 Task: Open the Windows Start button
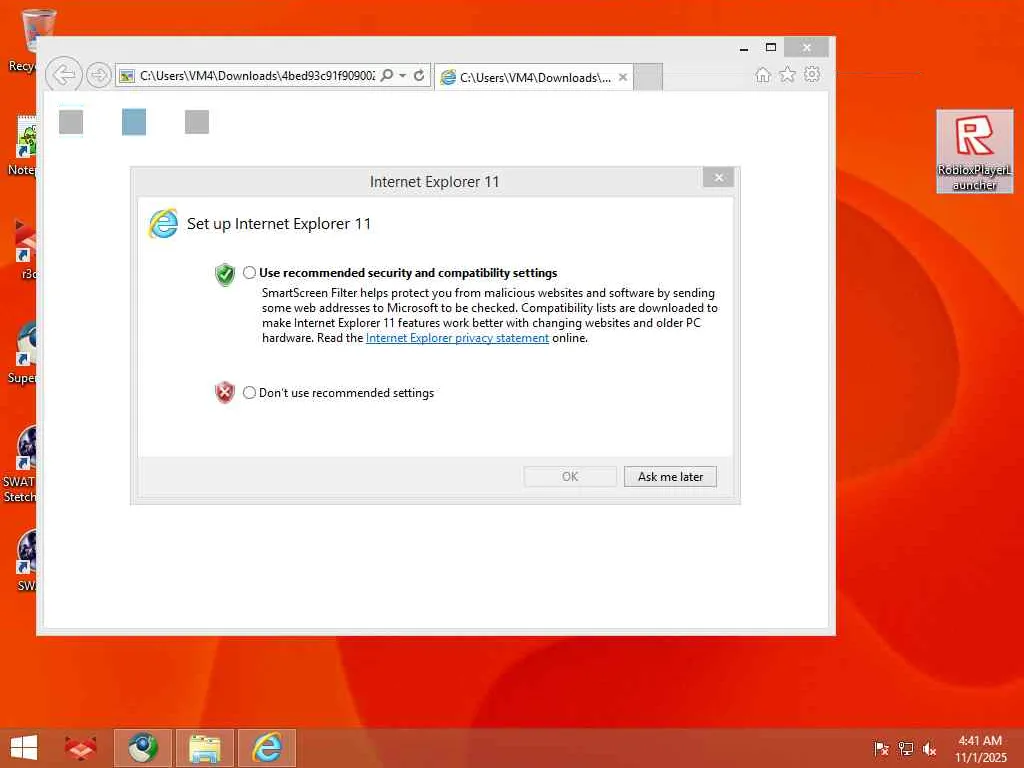24,748
